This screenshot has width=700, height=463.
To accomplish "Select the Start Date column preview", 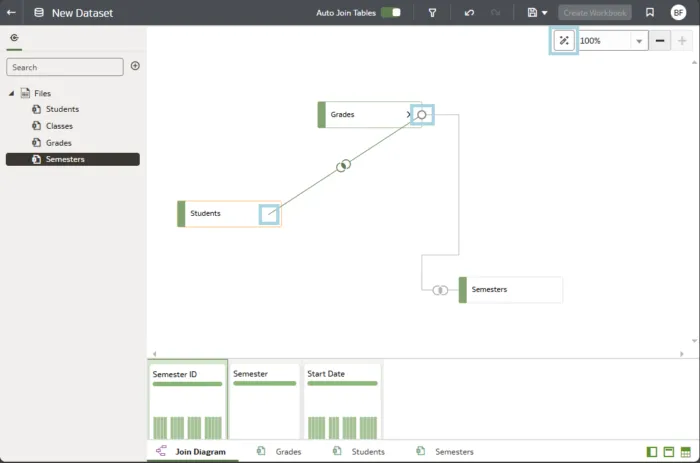I will point(341,400).
